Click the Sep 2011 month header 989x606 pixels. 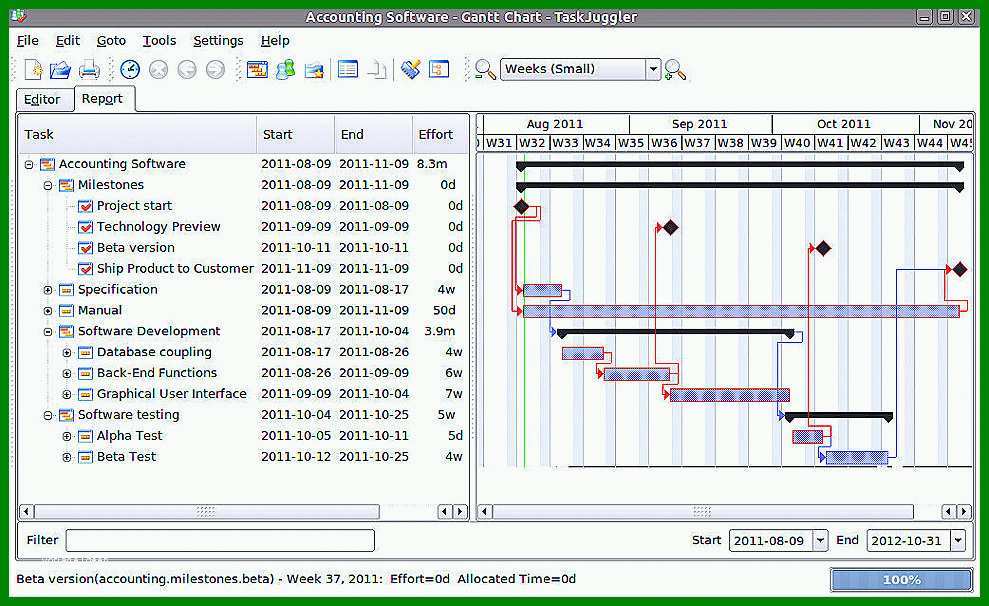pyautogui.click(x=700, y=124)
